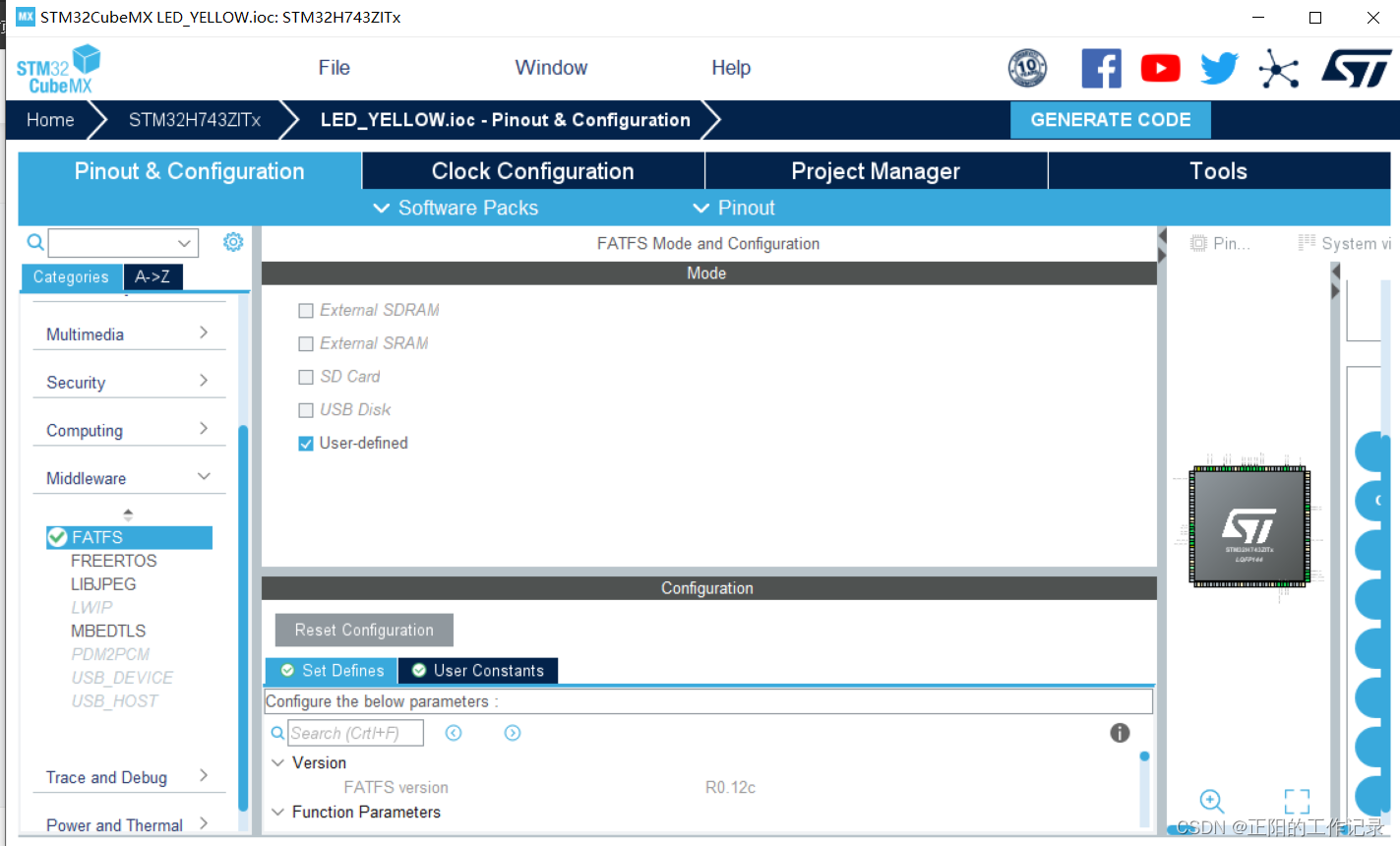The width and height of the screenshot is (1400, 846).
Task: Open the Help menu
Action: 731,68
